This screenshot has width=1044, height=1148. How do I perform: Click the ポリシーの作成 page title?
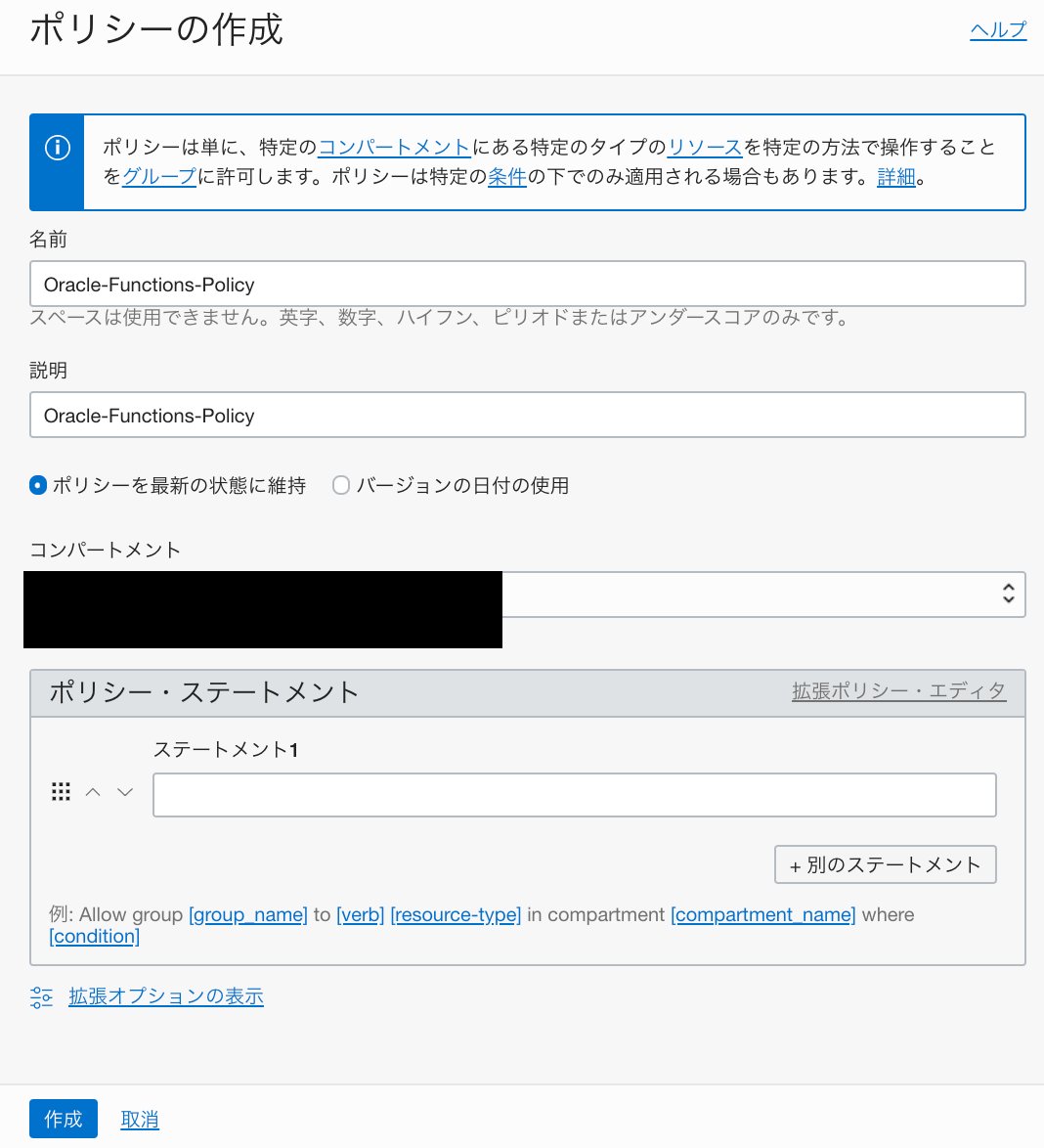pyautogui.click(x=156, y=30)
